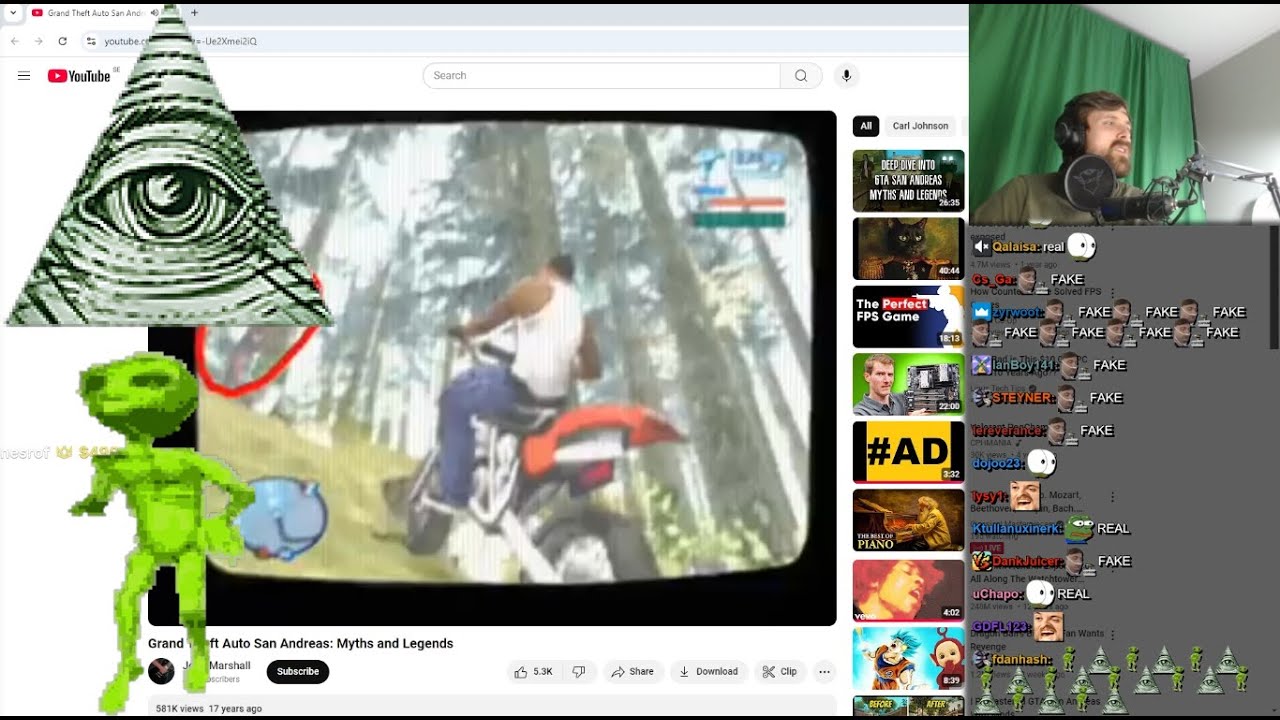Open the Jimi Hendrix 4:02 thumbnail
Image resolution: width=1280 pixels, height=720 pixels.
[x=908, y=590]
